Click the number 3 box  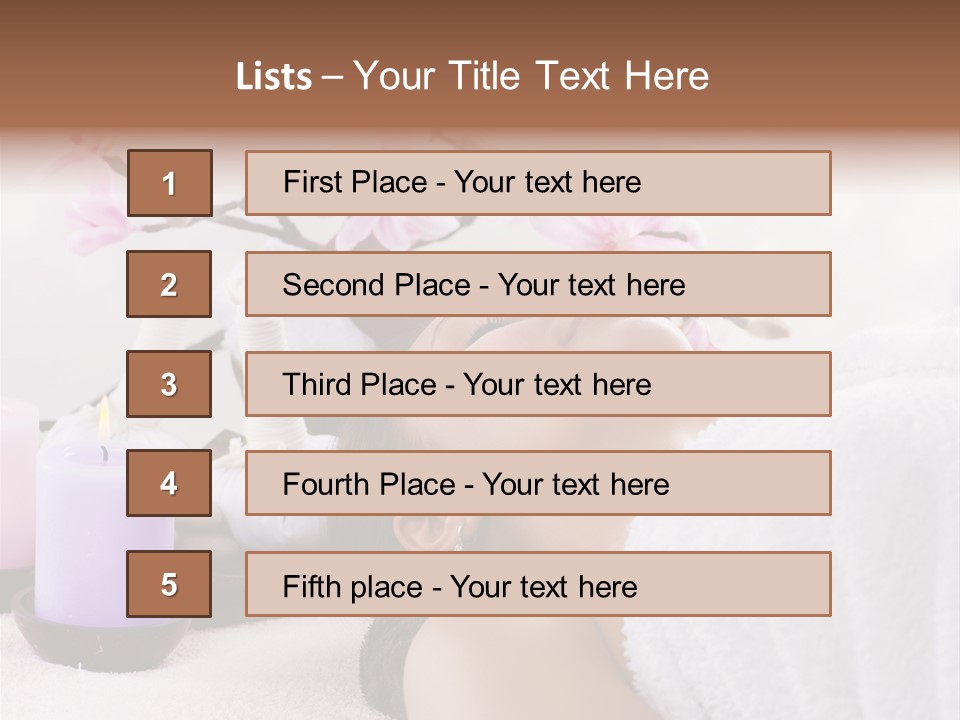tap(169, 384)
